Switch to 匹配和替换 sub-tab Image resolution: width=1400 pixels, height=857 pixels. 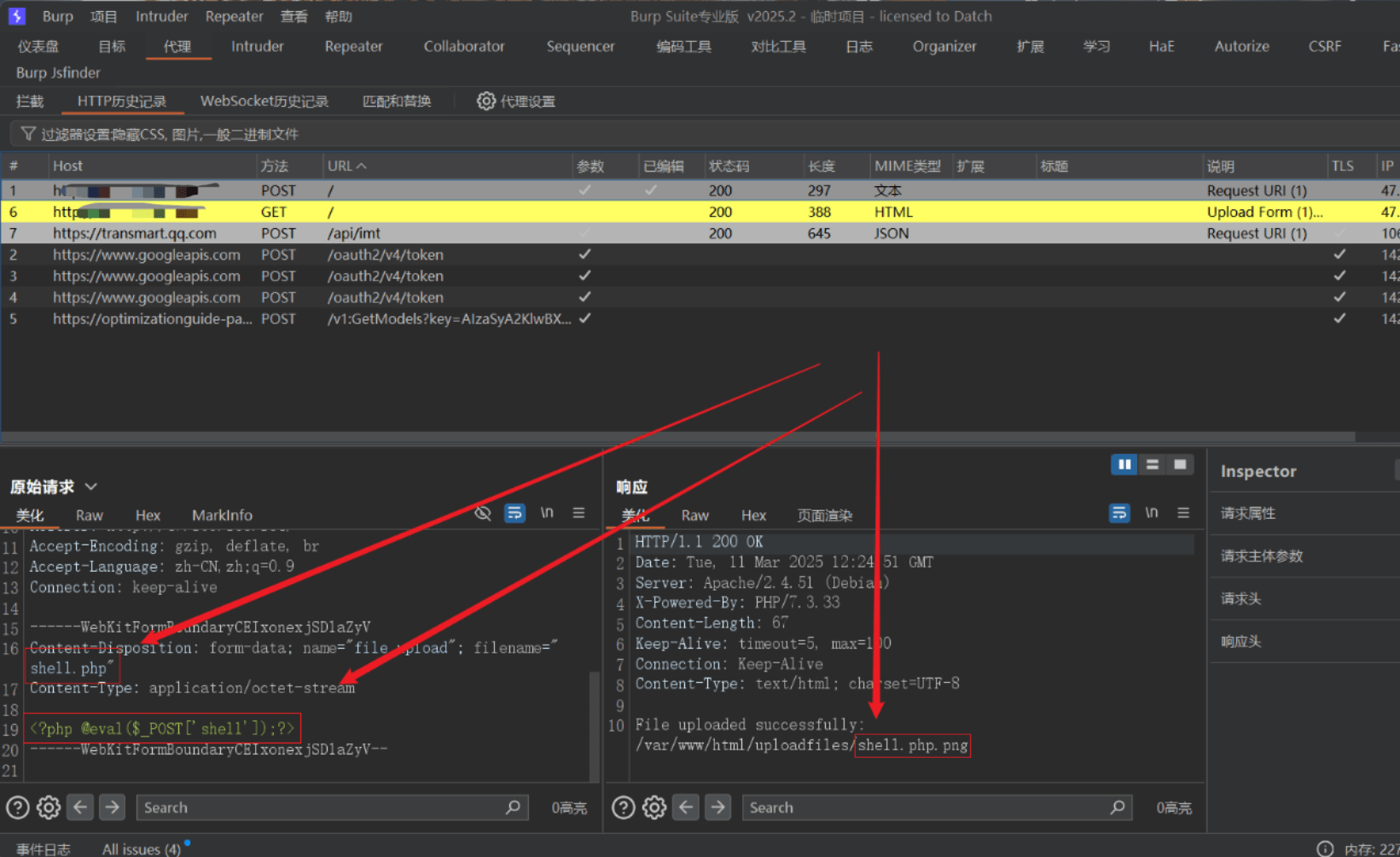[397, 101]
